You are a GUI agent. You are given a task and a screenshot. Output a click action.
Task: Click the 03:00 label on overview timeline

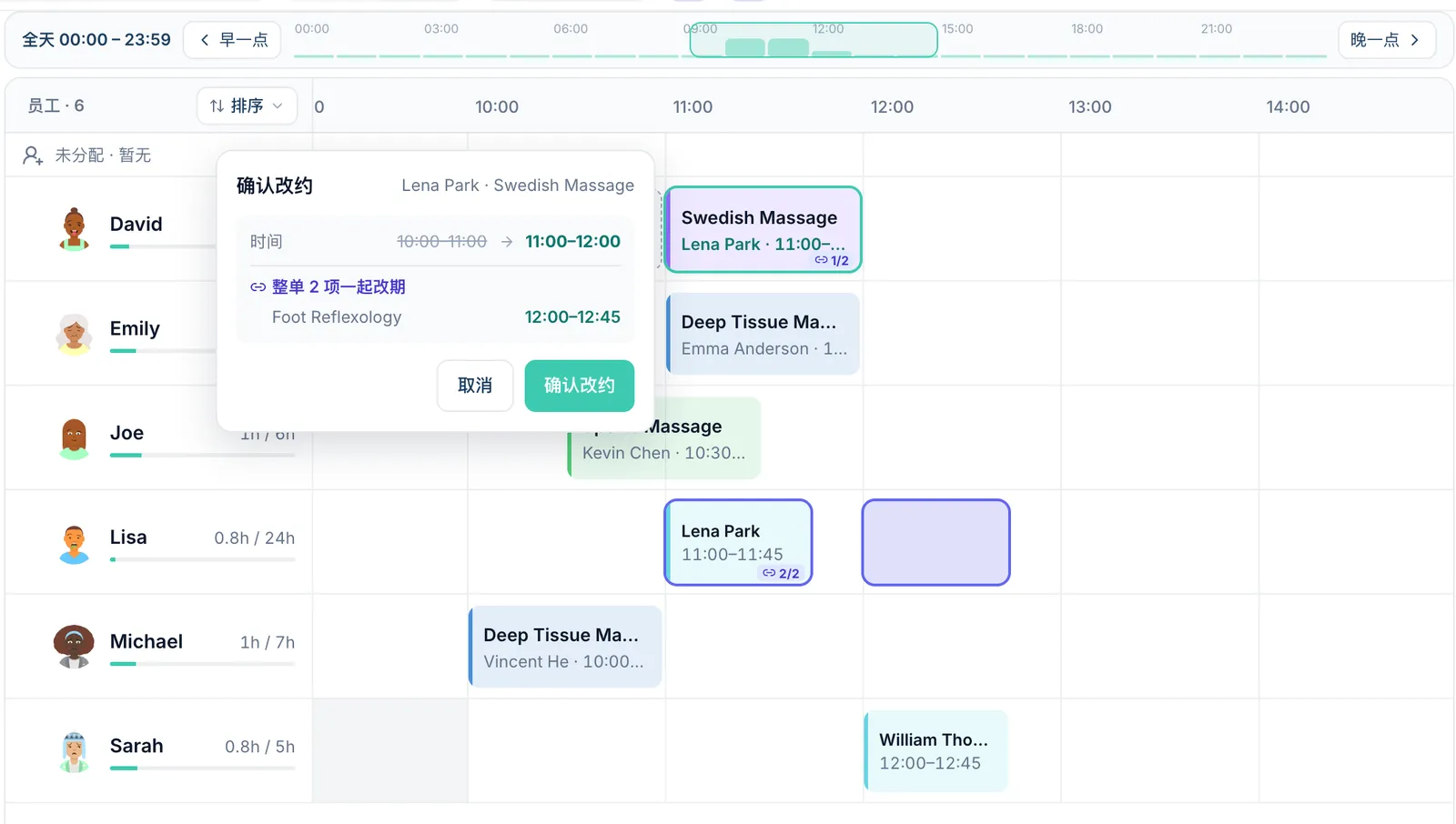click(x=441, y=29)
